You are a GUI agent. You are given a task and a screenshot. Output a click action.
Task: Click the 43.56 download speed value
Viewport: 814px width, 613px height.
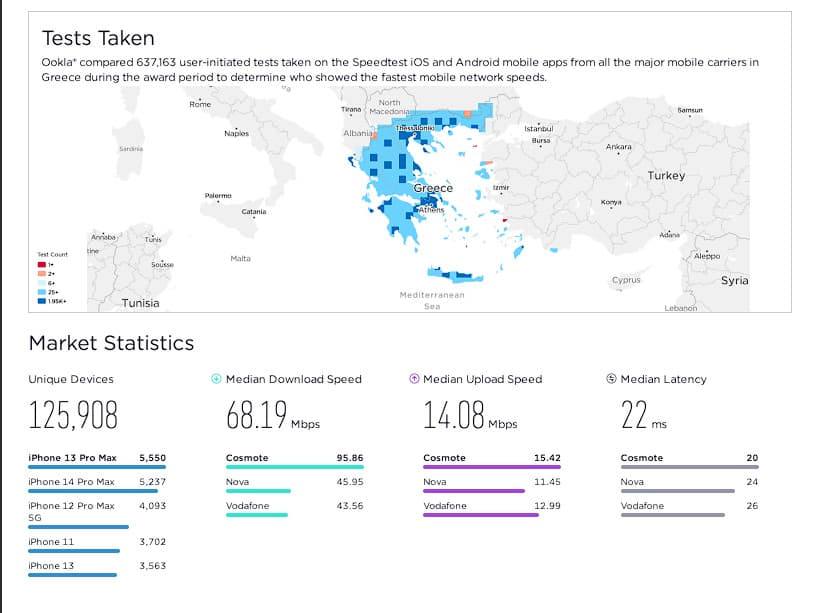click(x=350, y=506)
